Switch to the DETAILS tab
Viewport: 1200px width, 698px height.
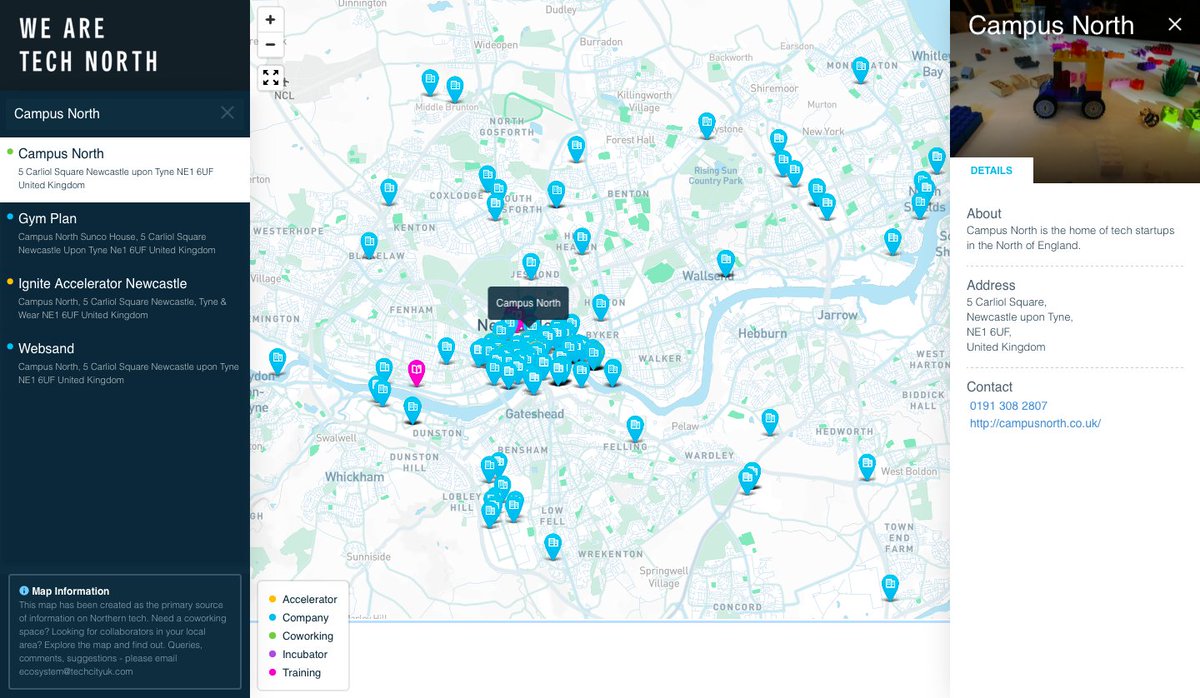(991, 171)
